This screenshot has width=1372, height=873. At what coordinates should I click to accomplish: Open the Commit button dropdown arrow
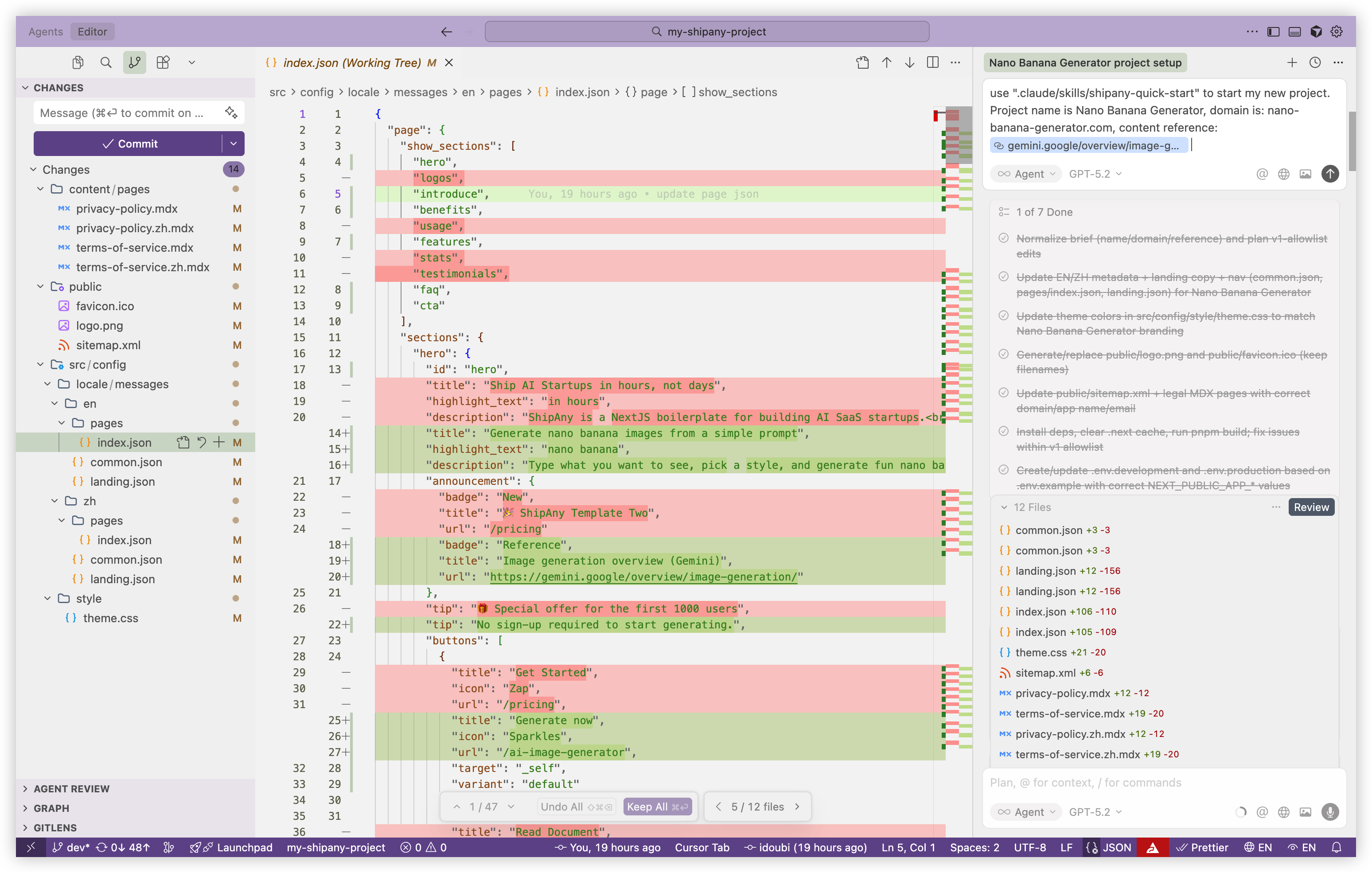(x=234, y=144)
